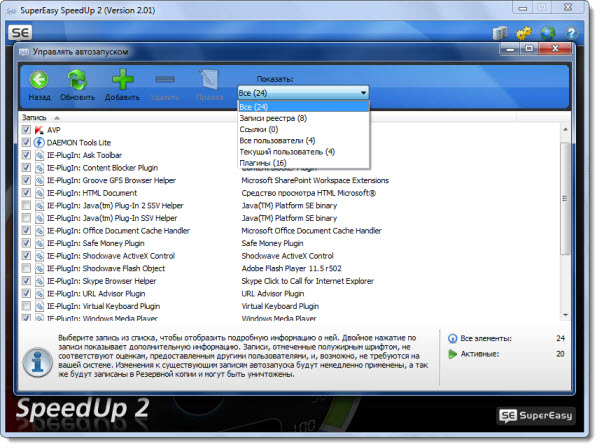The width and height of the screenshot is (600, 448).
Task: Pick Текущий пользователь (4) option
Action: tap(286, 151)
